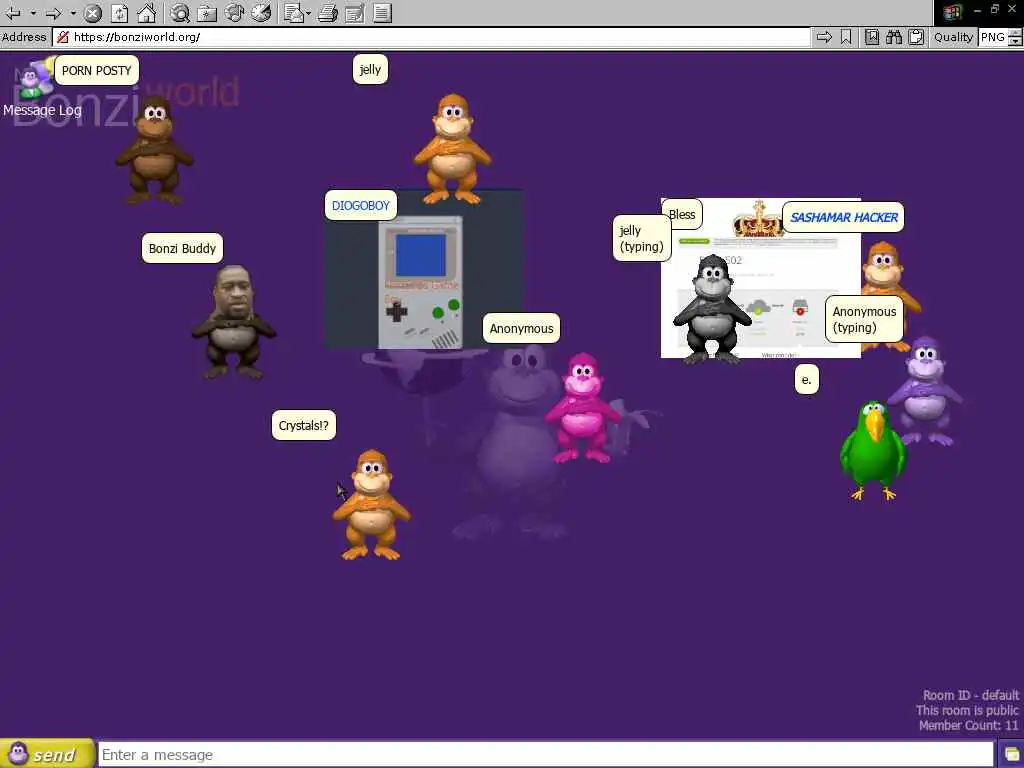The image size is (1024, 768).
Task: Go forward using the Forward arrow
Action: (x=53, y=12)
